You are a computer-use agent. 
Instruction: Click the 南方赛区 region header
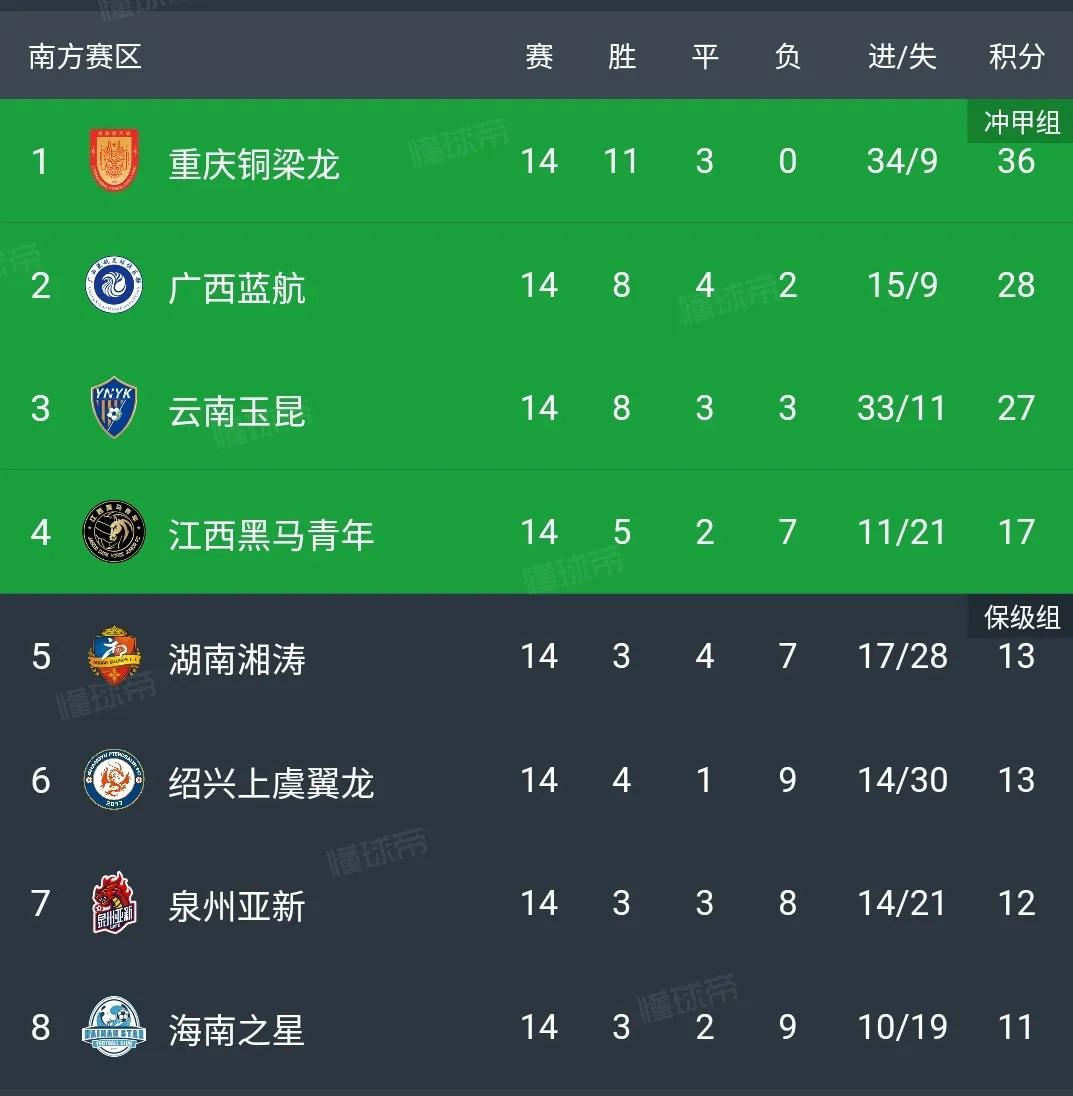tap(85, 57)
